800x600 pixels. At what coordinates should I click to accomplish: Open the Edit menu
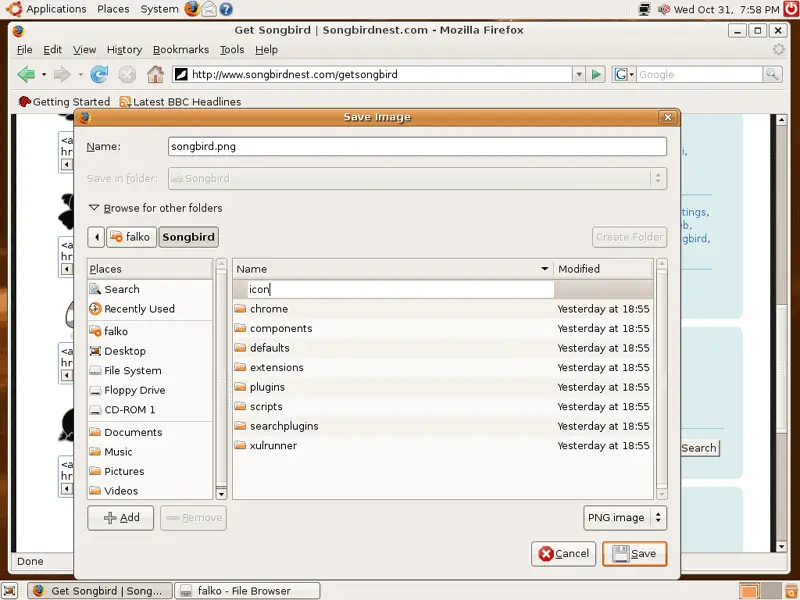[x=53, y=49]
